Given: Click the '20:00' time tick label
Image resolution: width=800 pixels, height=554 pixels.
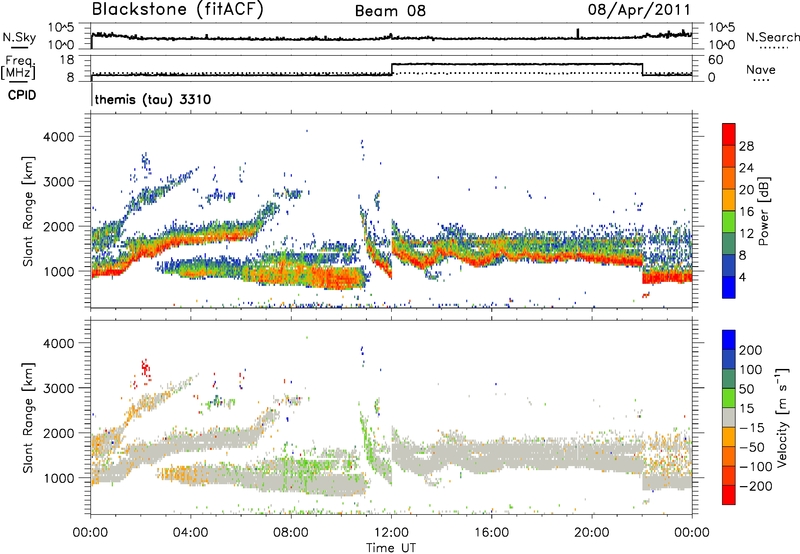Looking at the screenshot, I should pyautogui.click(x=592, y=533).
